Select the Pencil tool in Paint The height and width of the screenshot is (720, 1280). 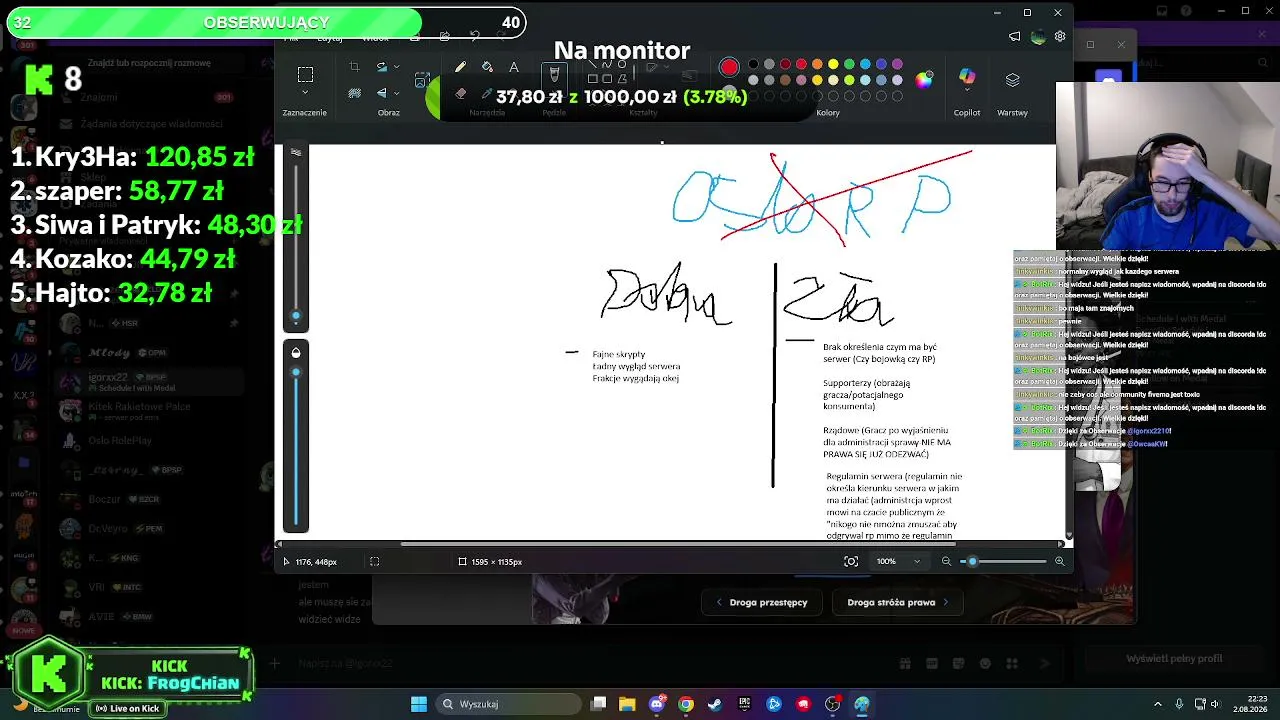460,68
